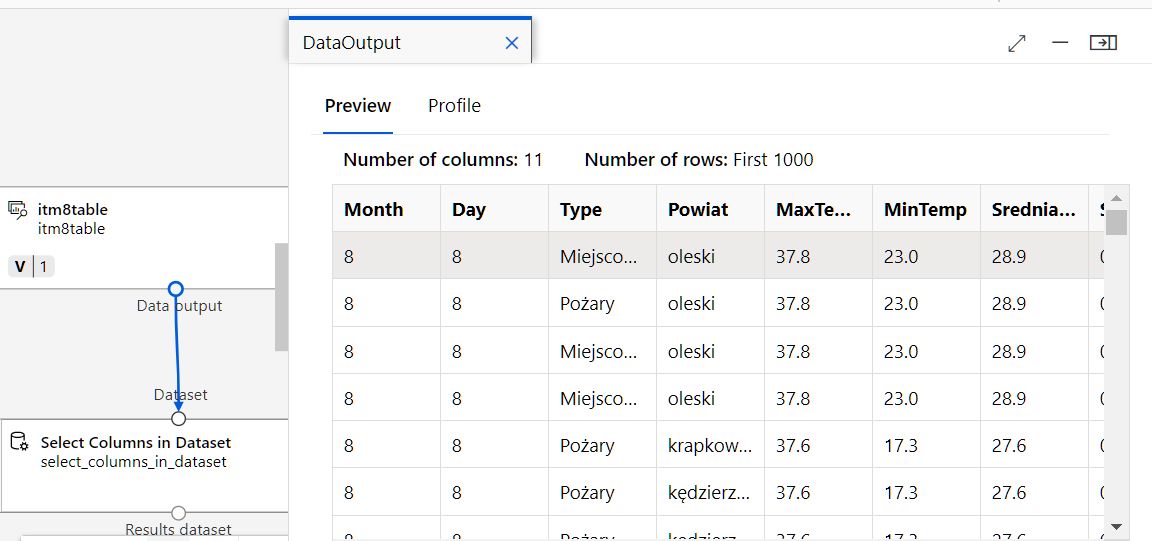Click the Powiat column header
Screen dimensions: 1152x541
pos(698,210)
